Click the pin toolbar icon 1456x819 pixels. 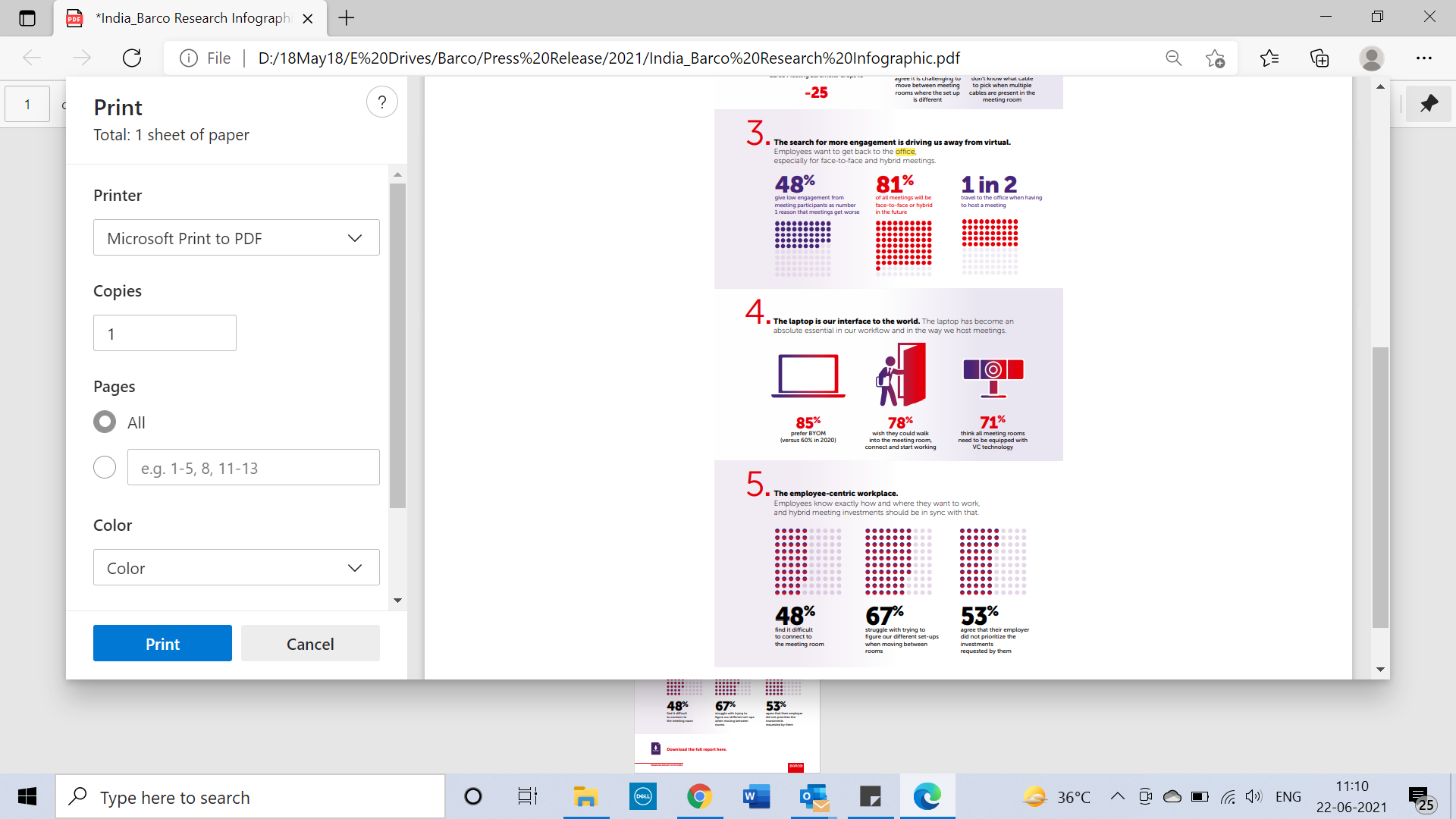coord(1429,104)
